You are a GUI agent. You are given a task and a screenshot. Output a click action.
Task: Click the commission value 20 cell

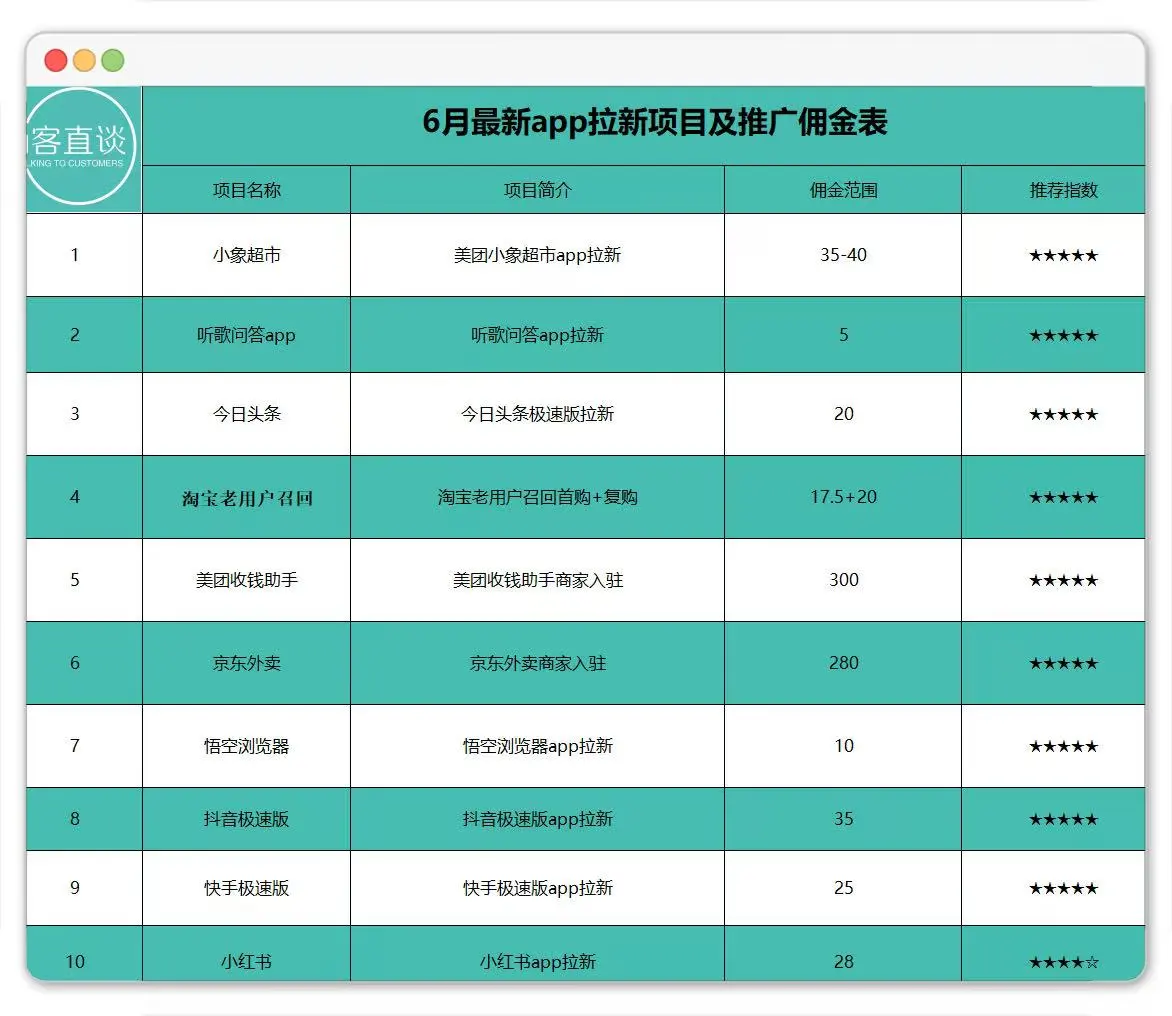tap(843, 414)
